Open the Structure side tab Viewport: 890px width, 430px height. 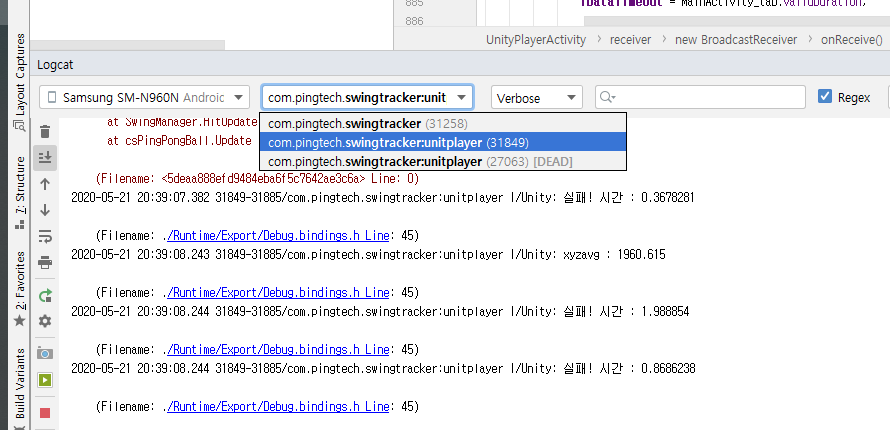(x=20, y=193)
